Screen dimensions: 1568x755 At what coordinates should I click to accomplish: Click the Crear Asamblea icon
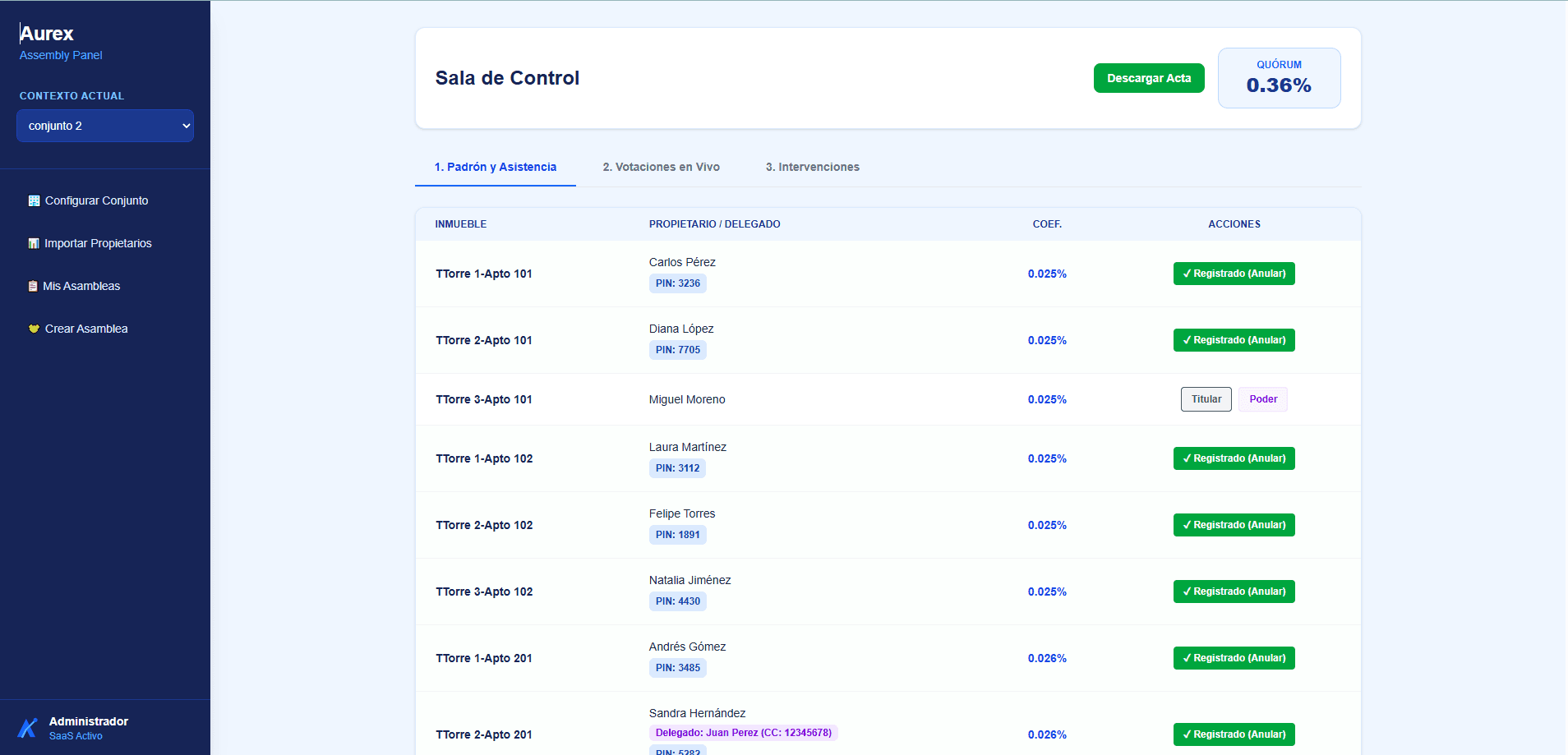34,329
